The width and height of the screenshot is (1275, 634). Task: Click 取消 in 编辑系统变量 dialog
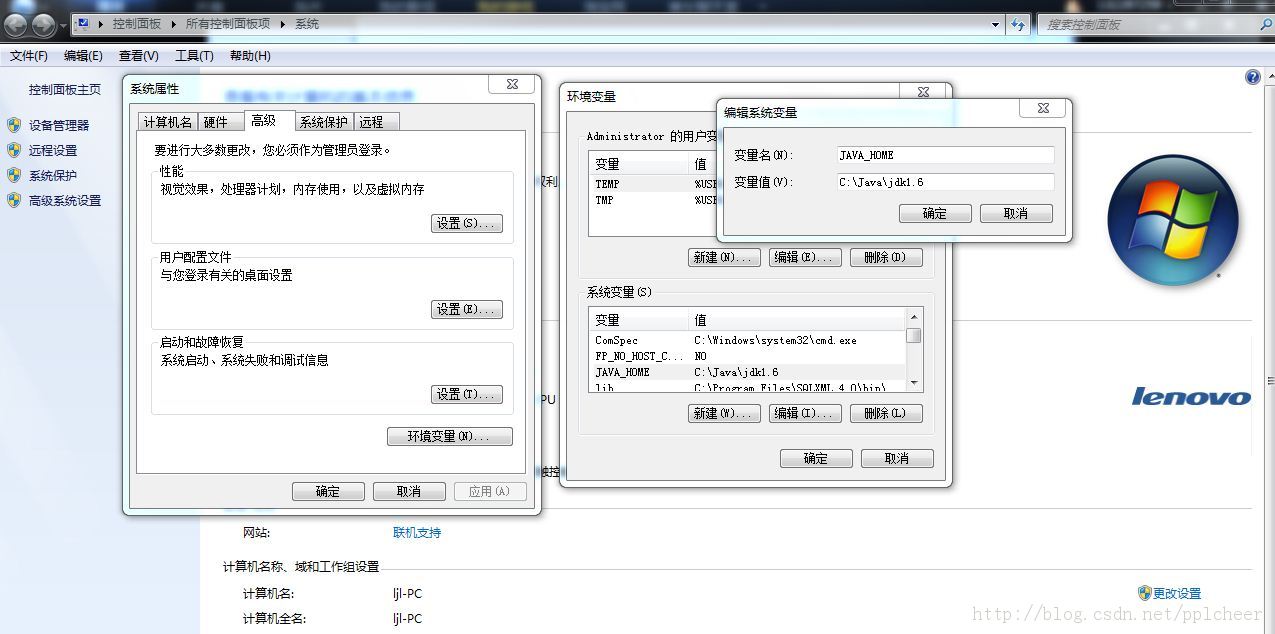pyautogui.click(x=1016, y=213)
